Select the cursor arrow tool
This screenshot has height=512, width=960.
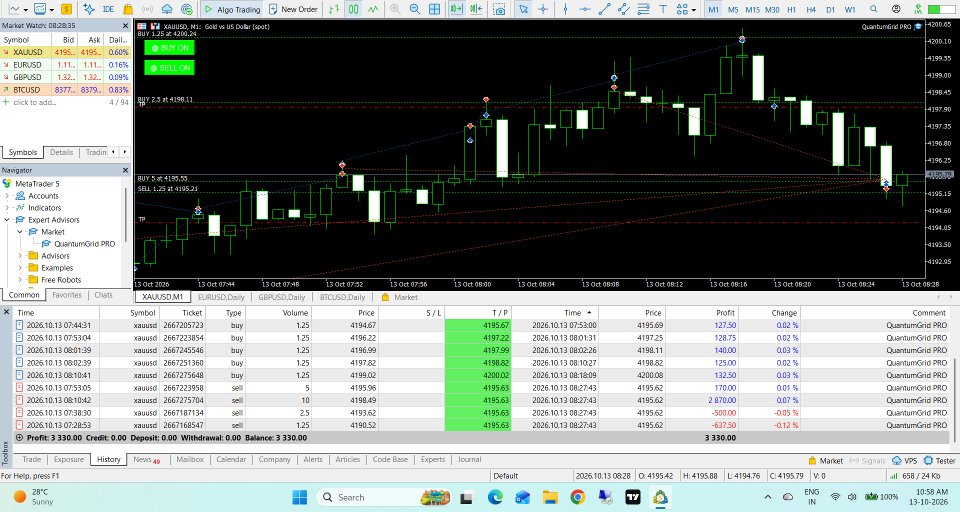[x=523, y=9]
